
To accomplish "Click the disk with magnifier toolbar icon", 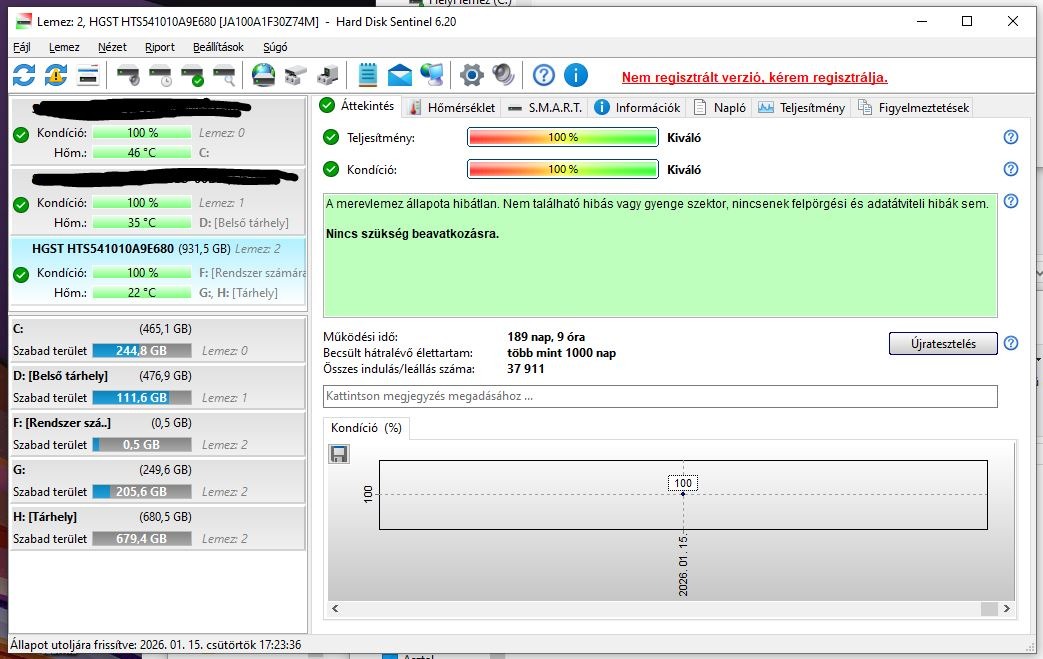I will point(224,75).
